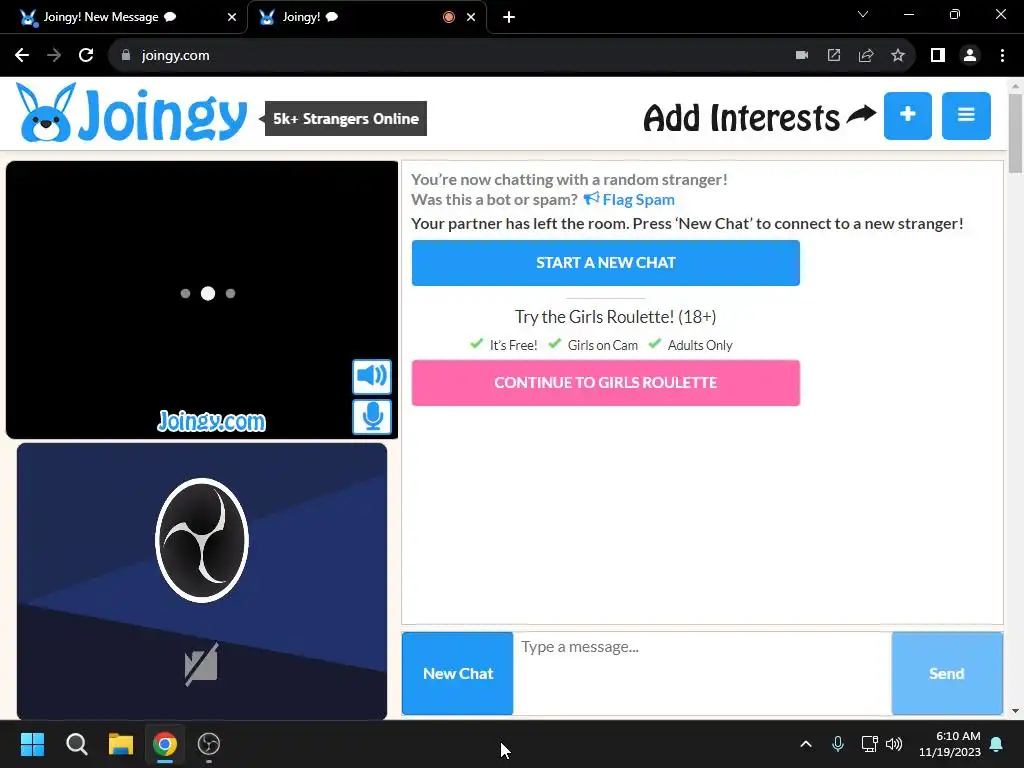
Task: Click the network tray icon
Action: 869,744
